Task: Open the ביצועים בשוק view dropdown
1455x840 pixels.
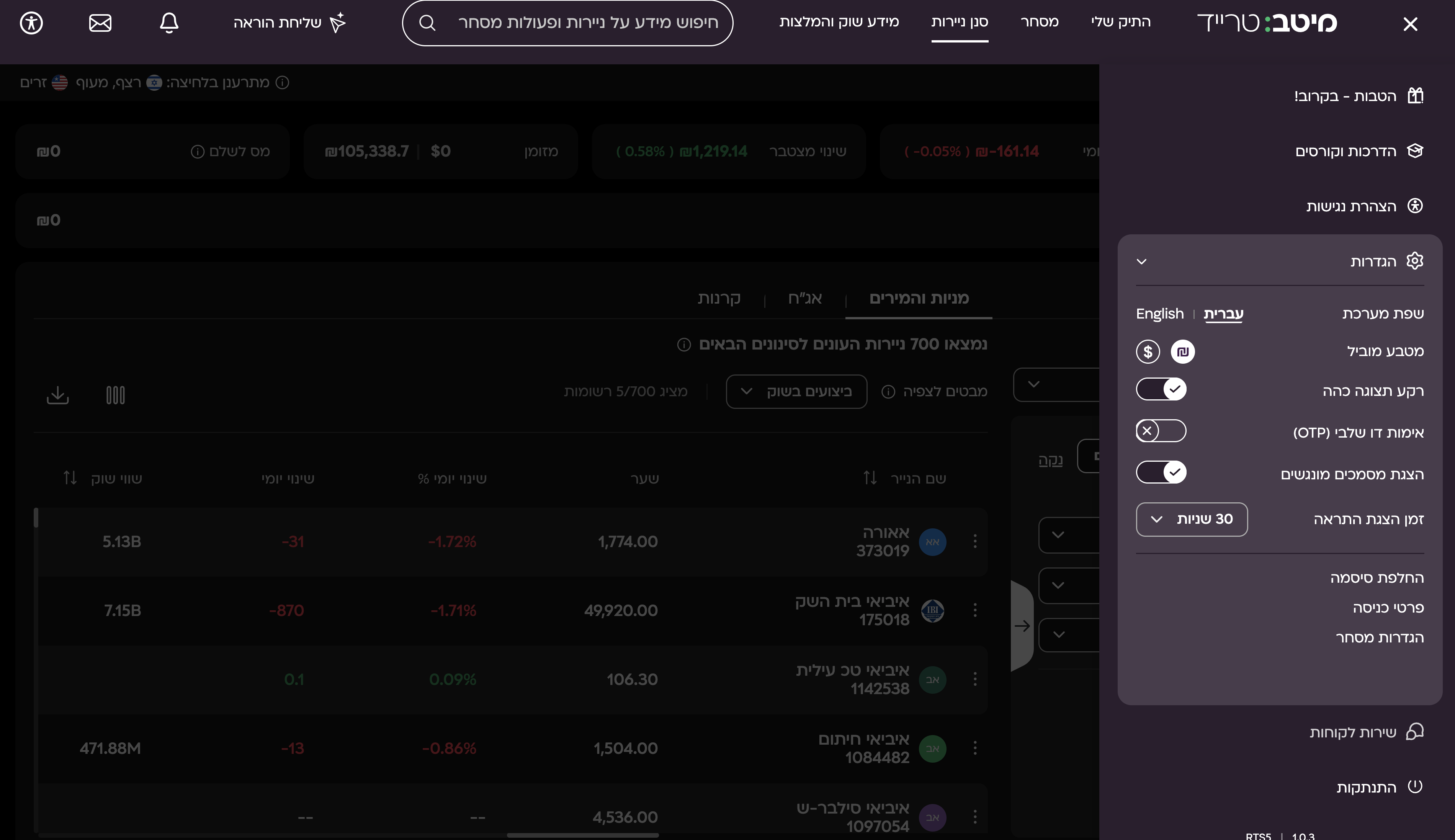Action: click(796, 392)
